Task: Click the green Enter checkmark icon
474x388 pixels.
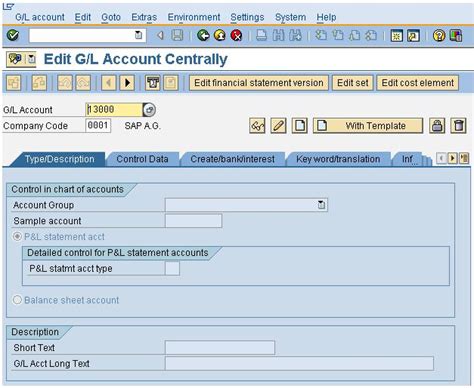Action: point(13,35)
